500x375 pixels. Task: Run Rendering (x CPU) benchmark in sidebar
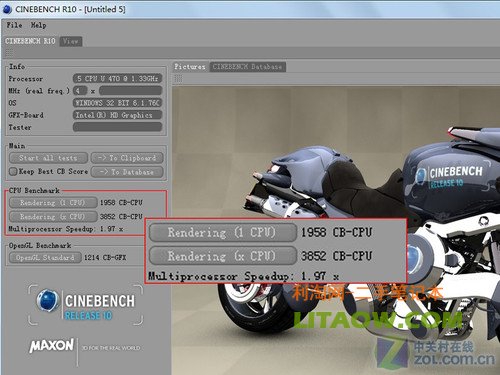(53, 217)
